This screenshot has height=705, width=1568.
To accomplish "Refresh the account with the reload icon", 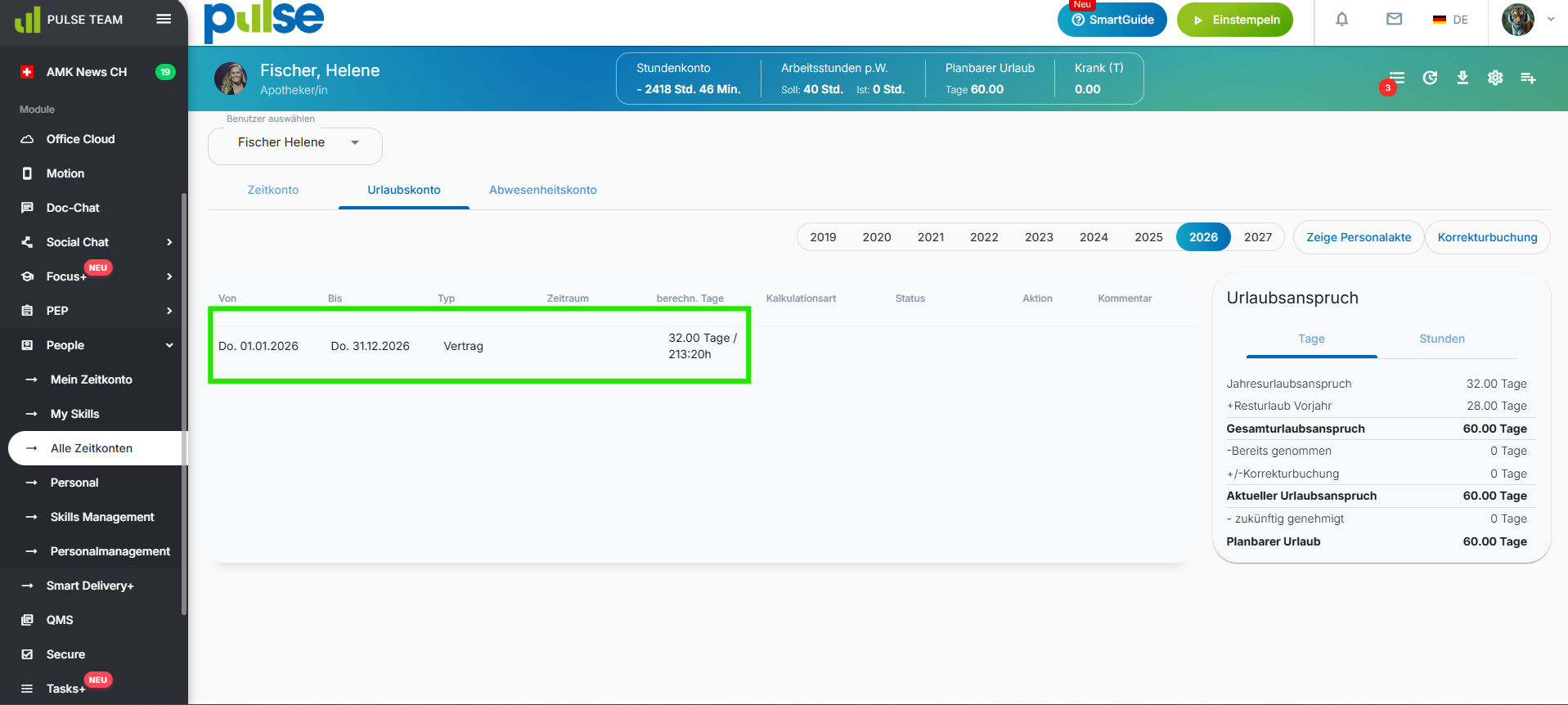I will 1430,78.
